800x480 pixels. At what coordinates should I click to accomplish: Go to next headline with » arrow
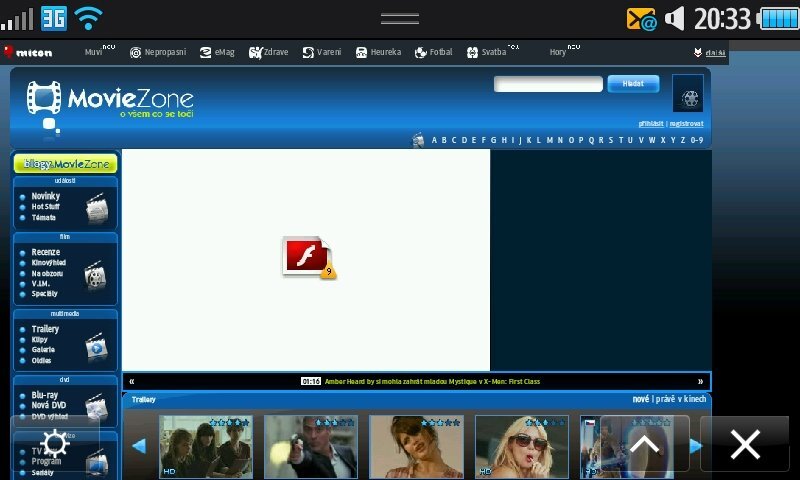coord(700,381)
